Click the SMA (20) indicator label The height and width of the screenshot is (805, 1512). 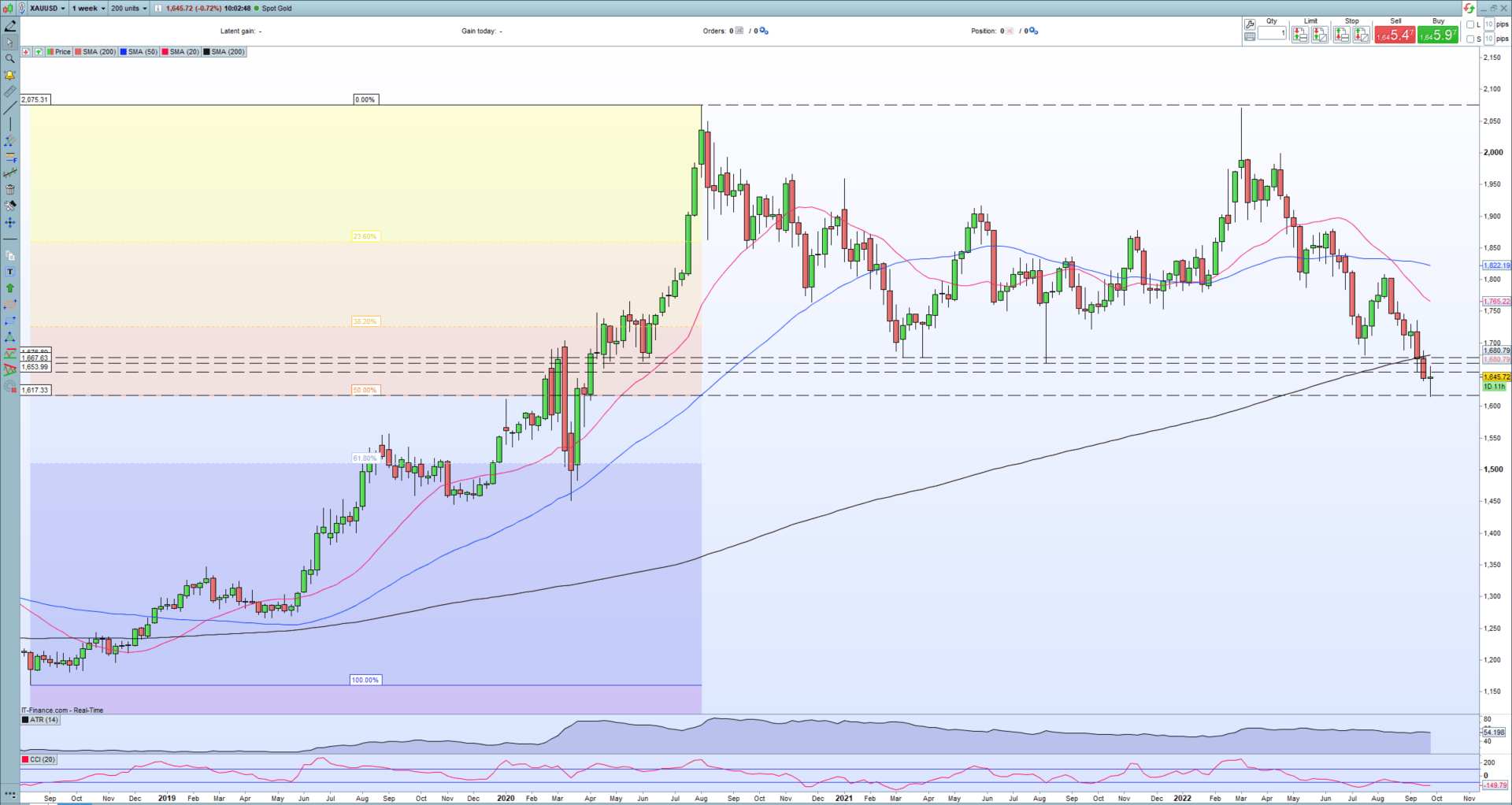[x=180, y=52]
